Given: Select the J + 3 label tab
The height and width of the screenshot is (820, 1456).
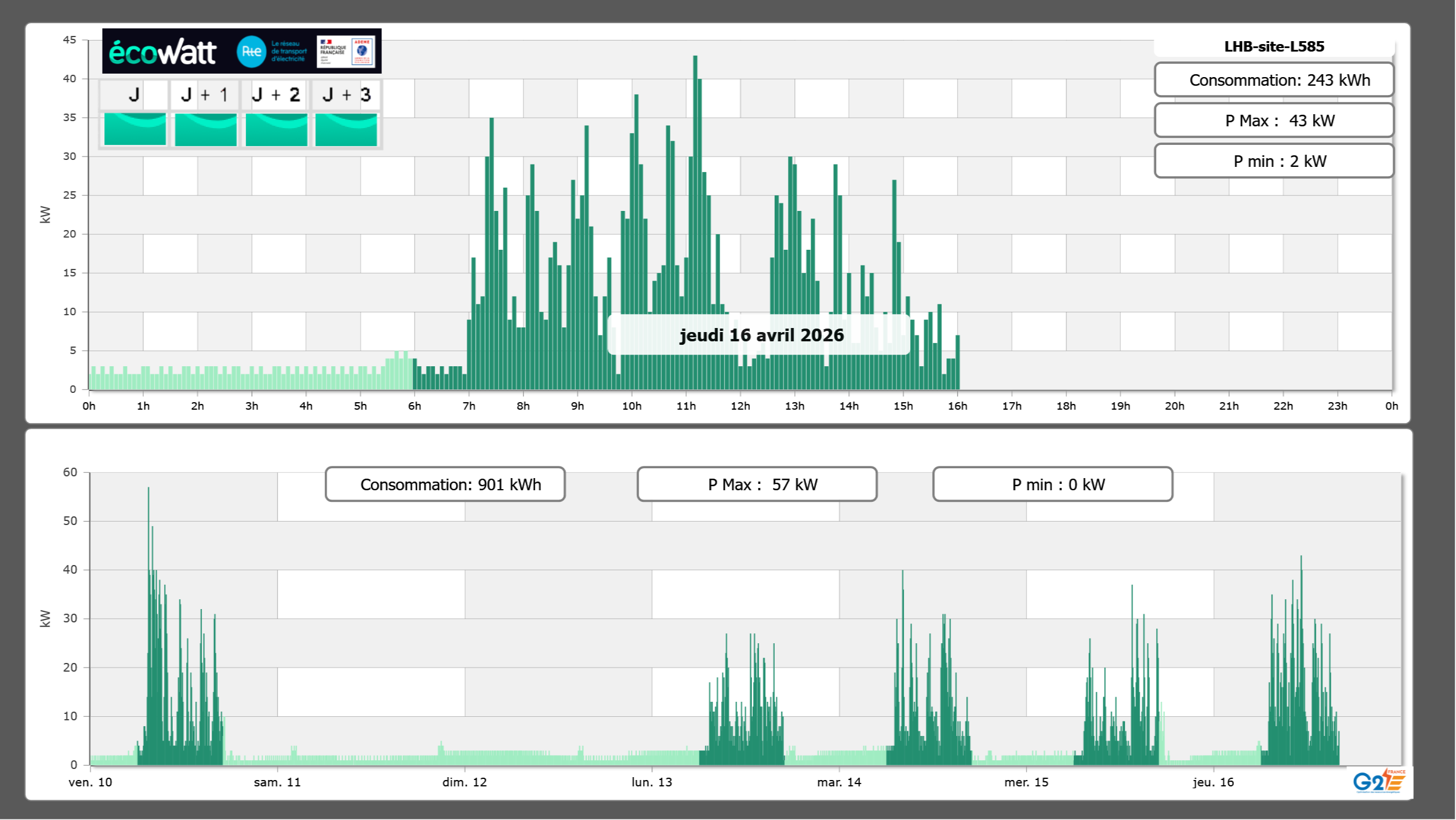Looking at the screenshot, I should 346,94.
